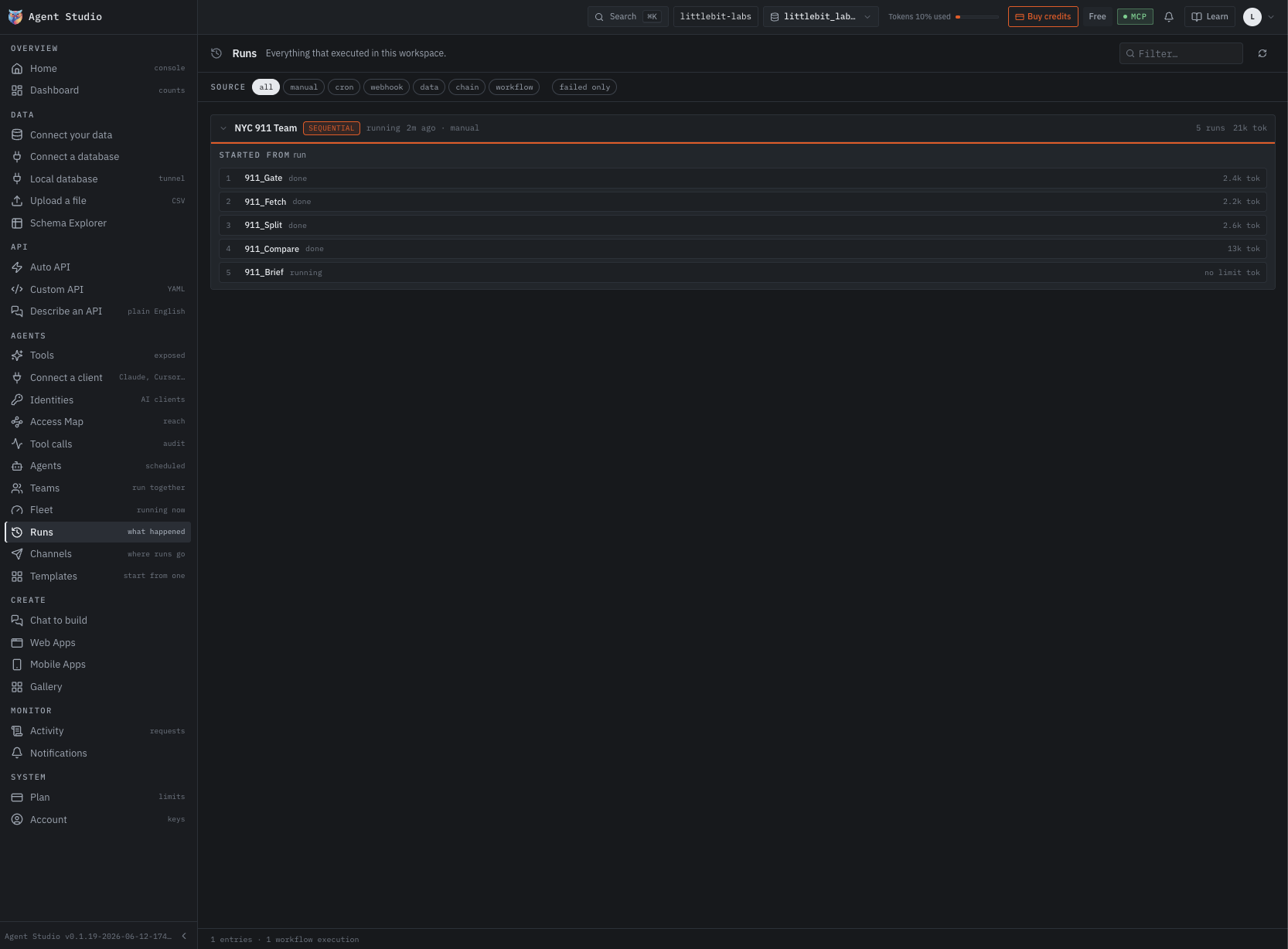Click the Fleet gauge icon

17,510
